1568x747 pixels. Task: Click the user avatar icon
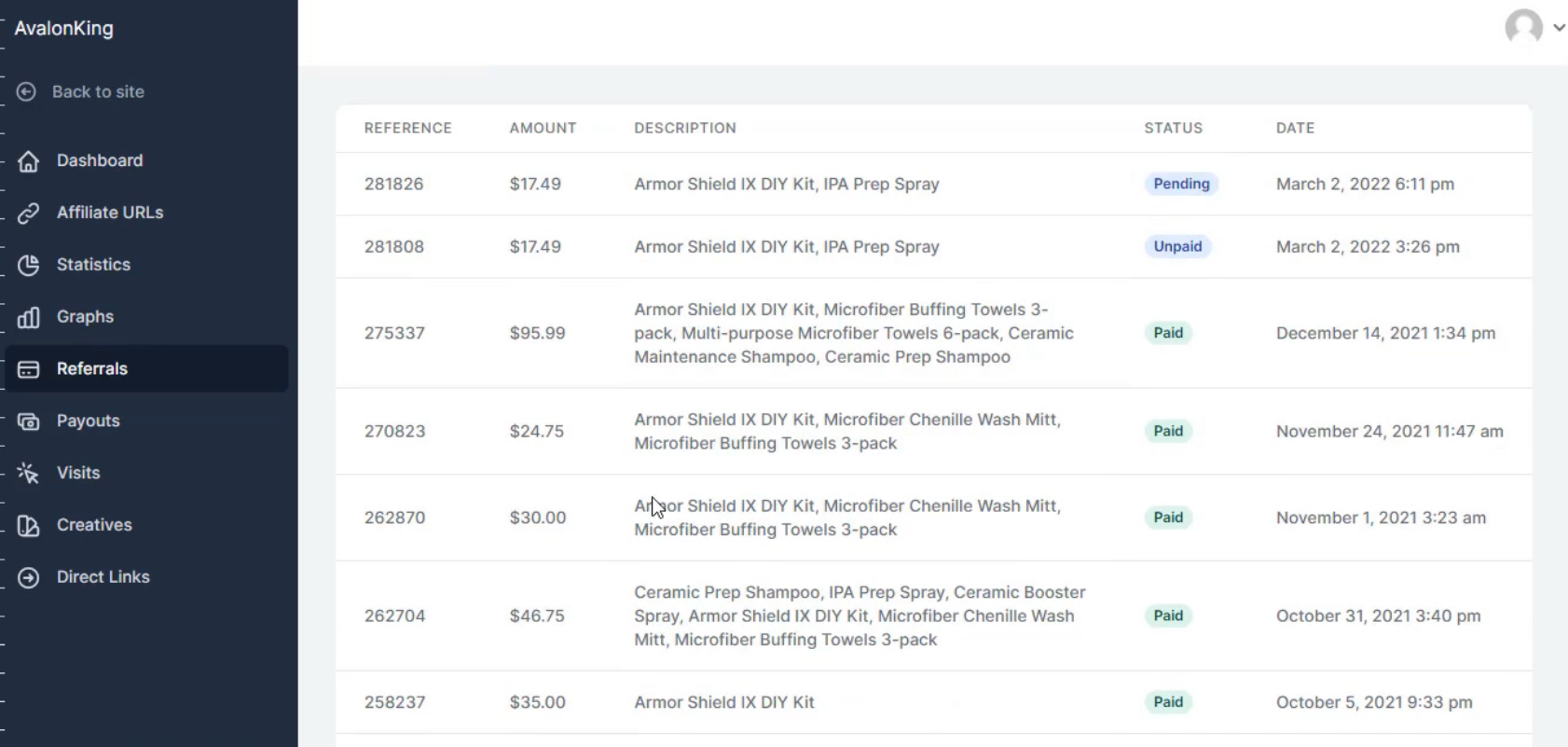[x=1523, y=27]
